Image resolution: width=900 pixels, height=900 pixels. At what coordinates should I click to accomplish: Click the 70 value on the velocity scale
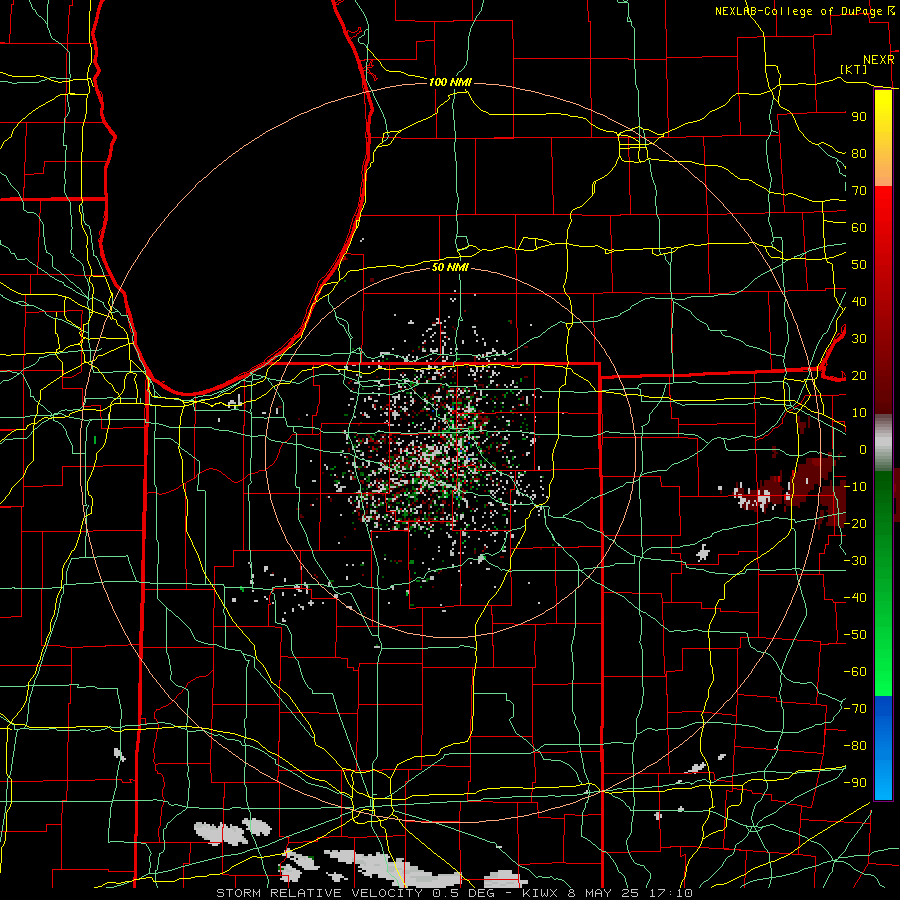coord(859,191)
